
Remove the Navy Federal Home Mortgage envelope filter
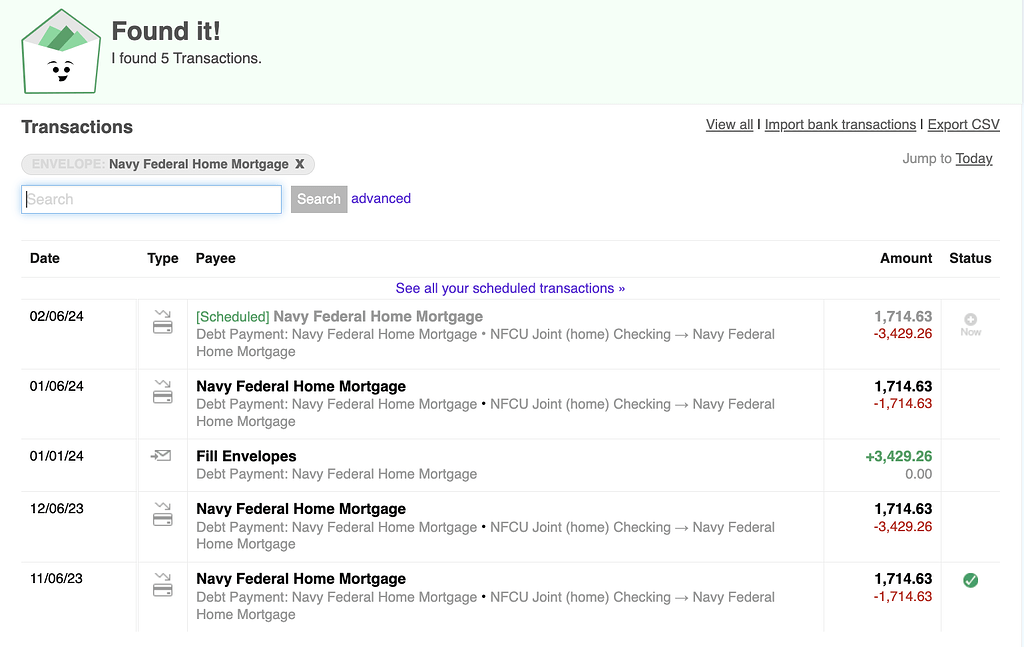299,164
